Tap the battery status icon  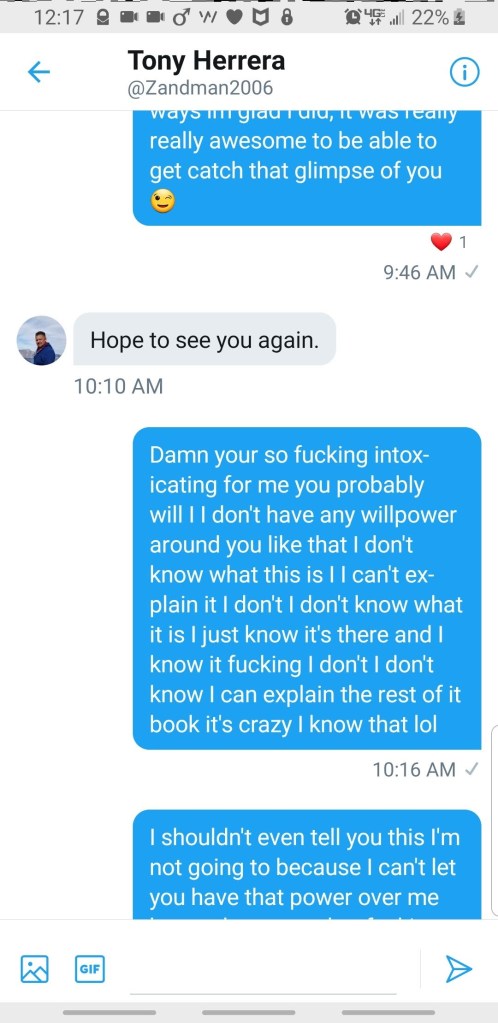tap(459, 18)
